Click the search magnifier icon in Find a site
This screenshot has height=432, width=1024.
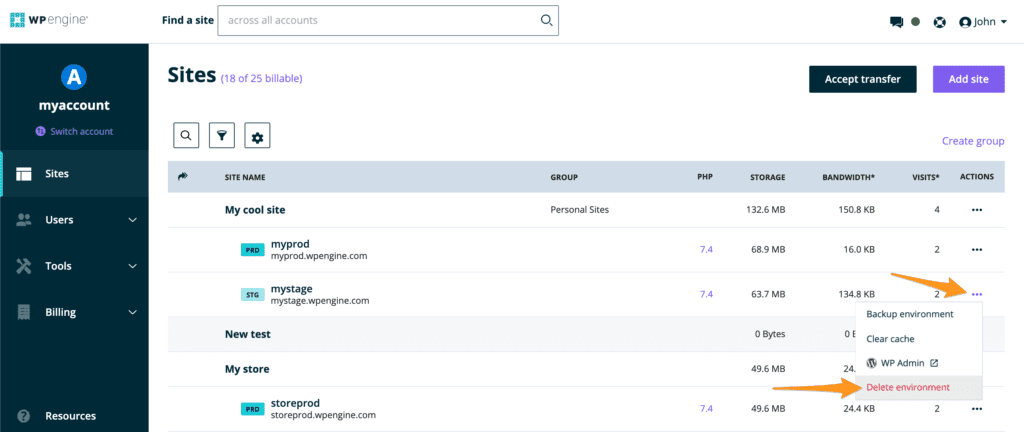pos(546,20)
